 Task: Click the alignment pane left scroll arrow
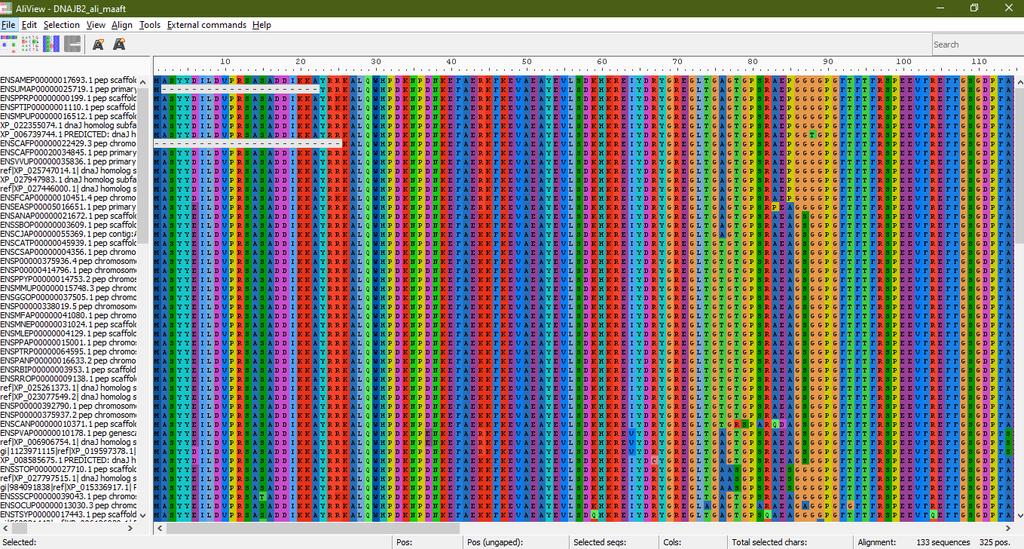pos(159,528)
